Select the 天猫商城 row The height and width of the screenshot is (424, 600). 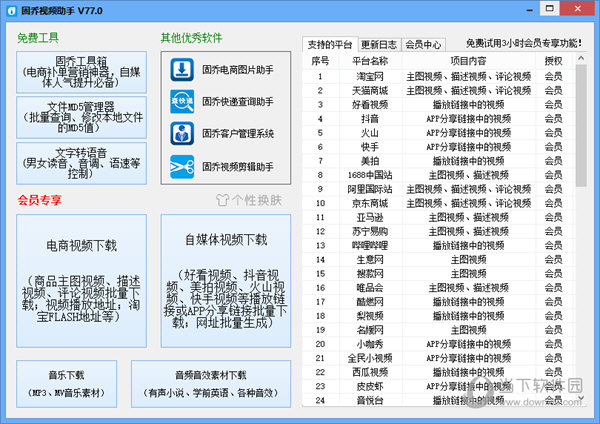coord(439,91)
